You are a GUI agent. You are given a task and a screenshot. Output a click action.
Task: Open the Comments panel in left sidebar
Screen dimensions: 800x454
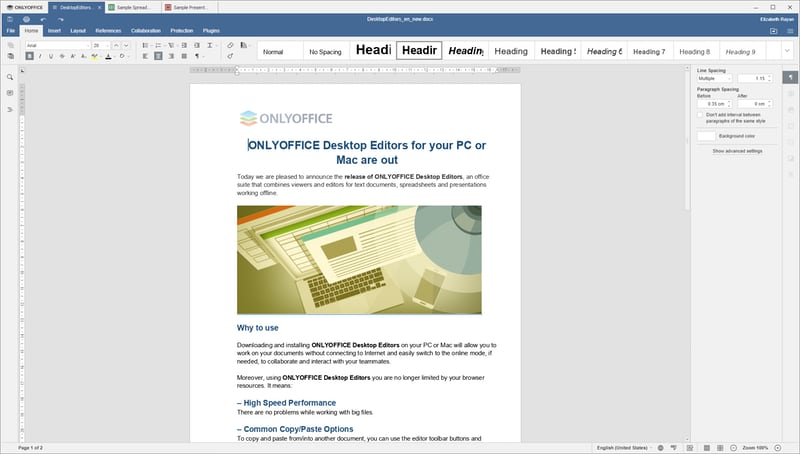[x=10, y=93]
